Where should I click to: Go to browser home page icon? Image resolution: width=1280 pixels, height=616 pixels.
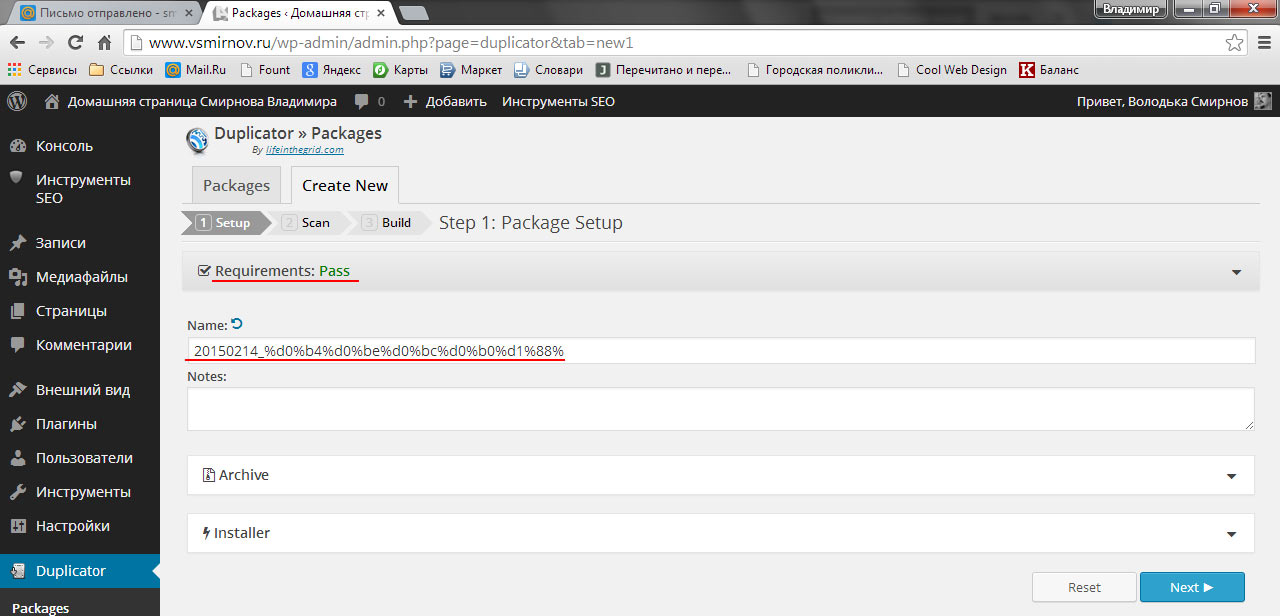104,43
